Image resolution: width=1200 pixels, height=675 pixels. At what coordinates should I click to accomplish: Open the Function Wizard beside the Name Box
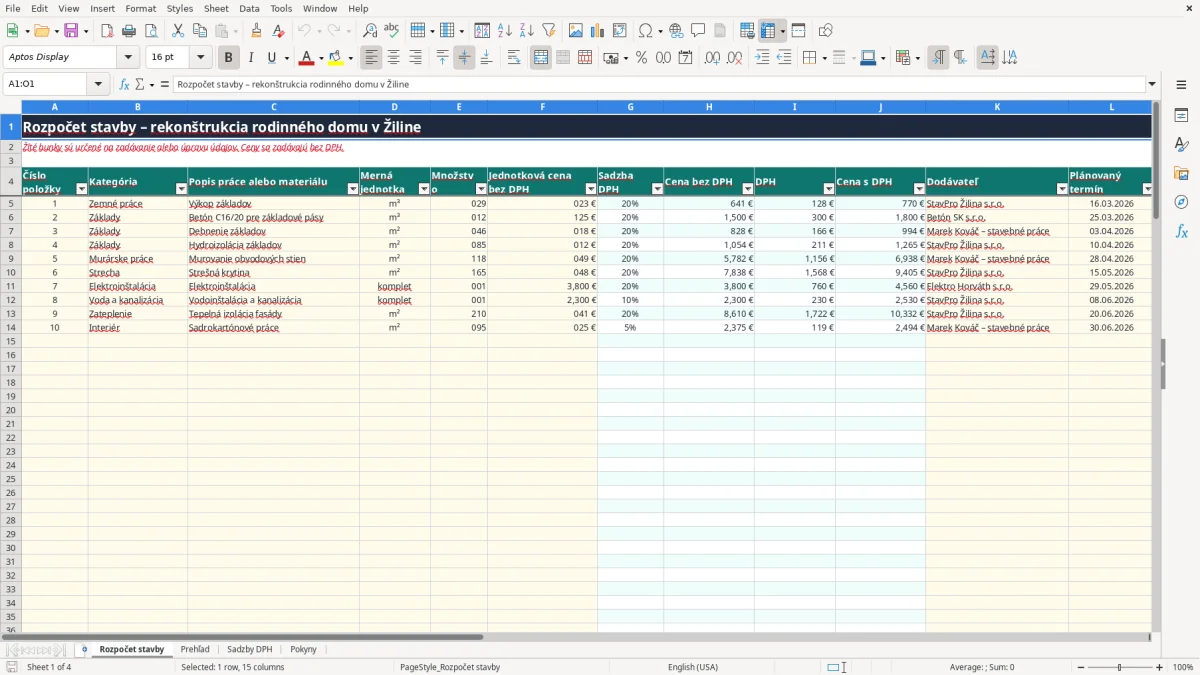click(x=125, y=84)
